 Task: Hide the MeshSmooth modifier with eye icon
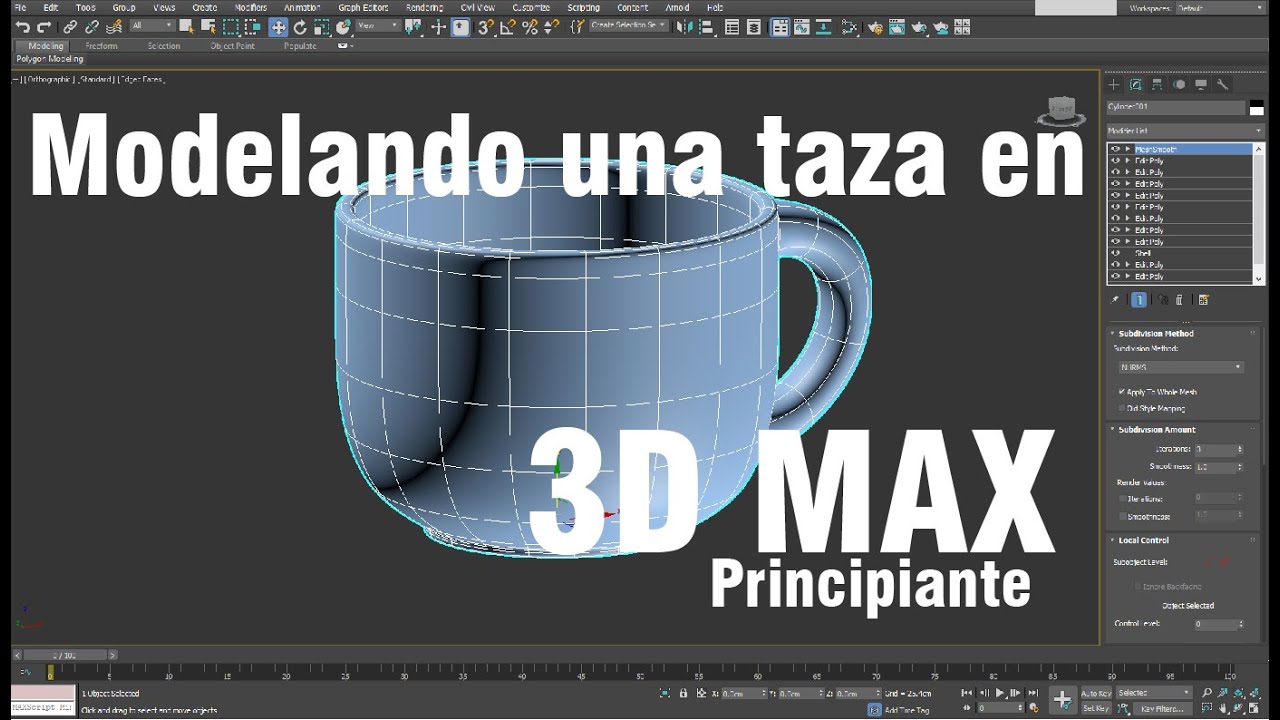1115,149
